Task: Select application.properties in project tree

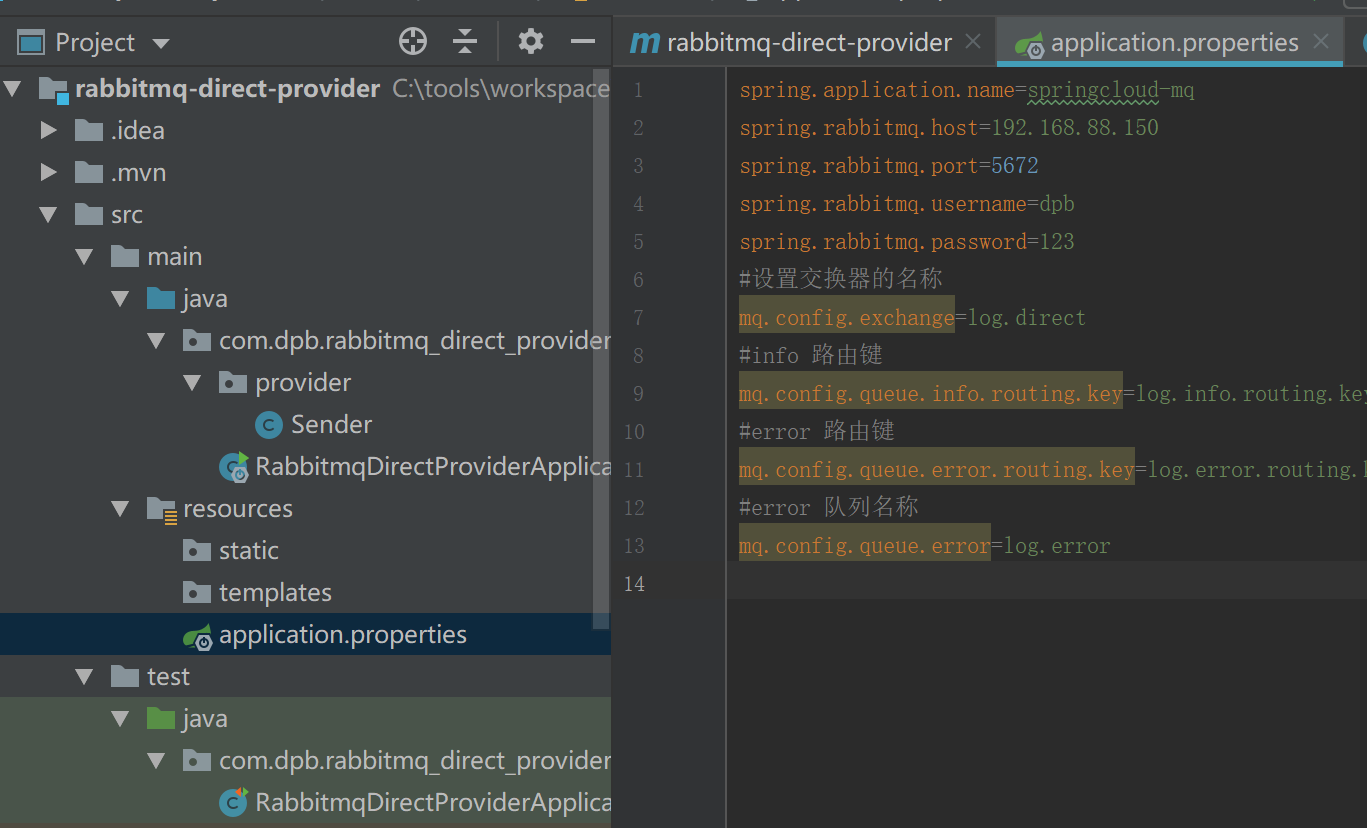Action: (x=343, y=634)
